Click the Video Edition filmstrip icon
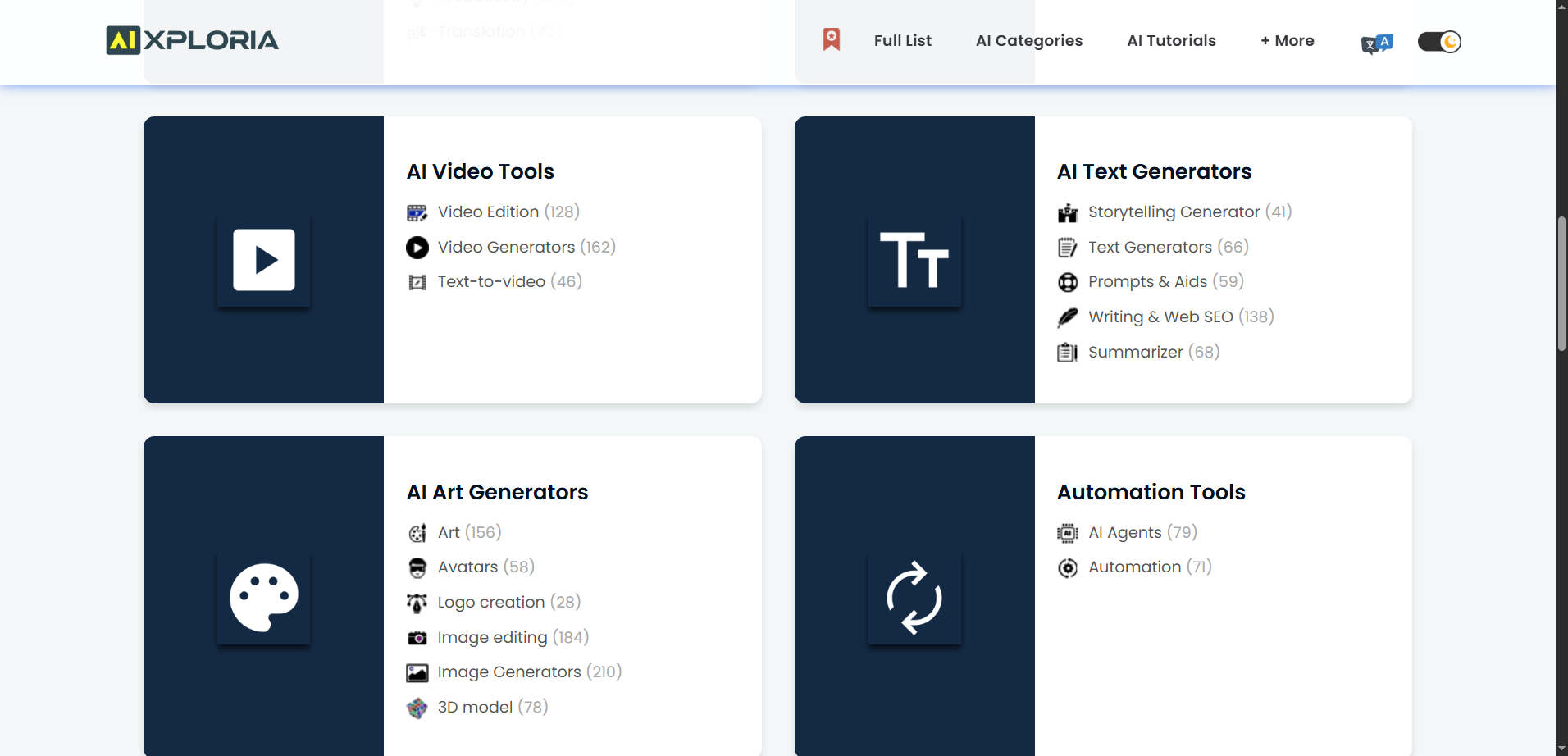Screen dimensions: 1568x756 tap(417, 213)
